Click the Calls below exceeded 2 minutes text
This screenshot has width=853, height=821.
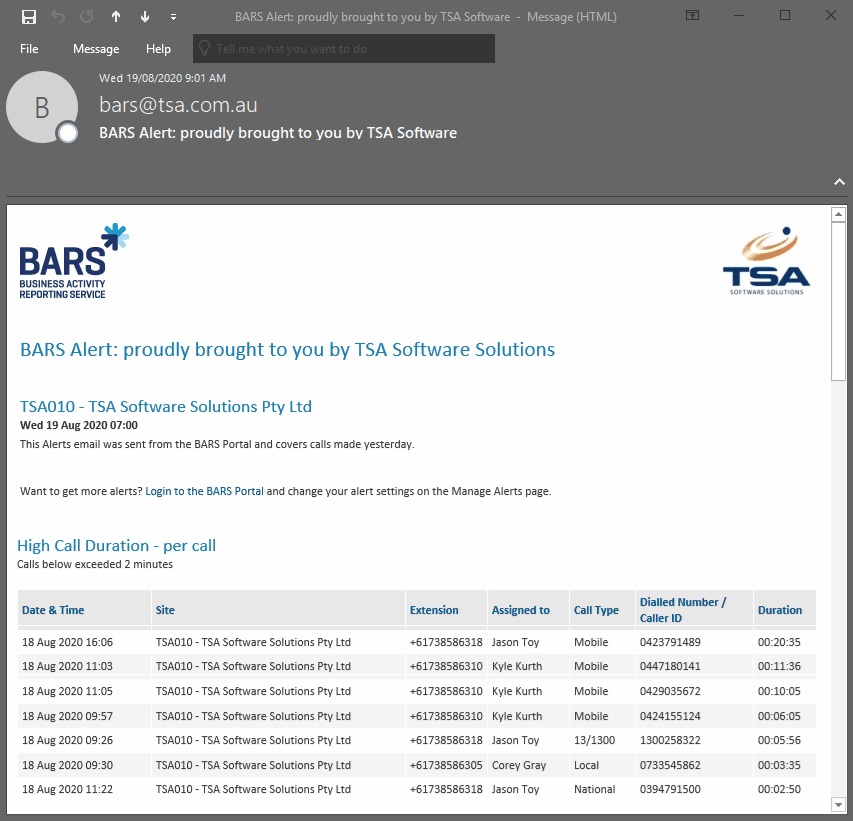coord(95,564)
